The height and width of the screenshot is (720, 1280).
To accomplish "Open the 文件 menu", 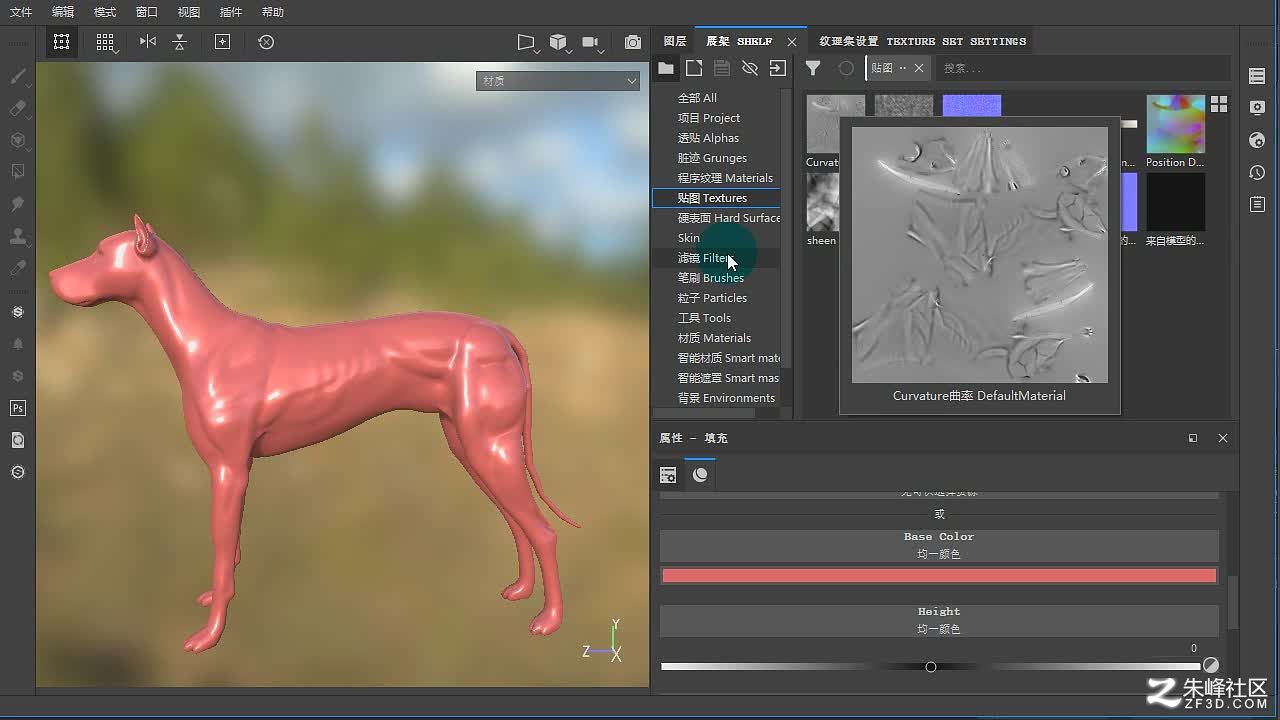I will pos(21,12).
